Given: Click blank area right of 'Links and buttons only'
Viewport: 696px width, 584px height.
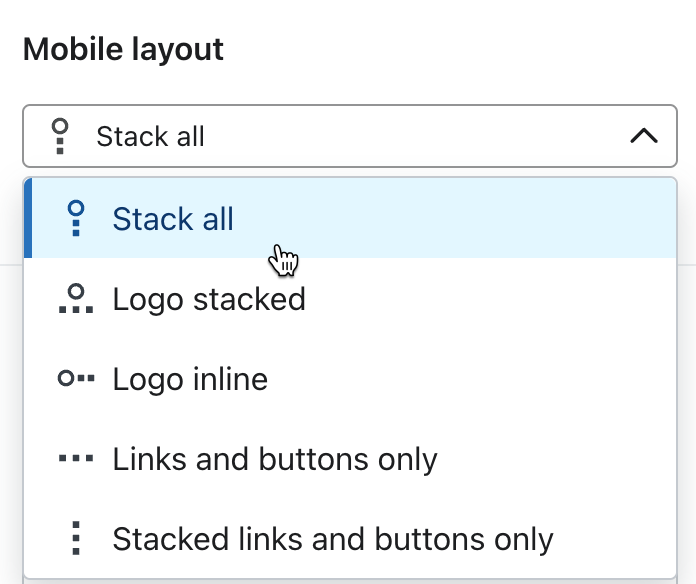Looking at the screenshot, I should tap(560, 459).
